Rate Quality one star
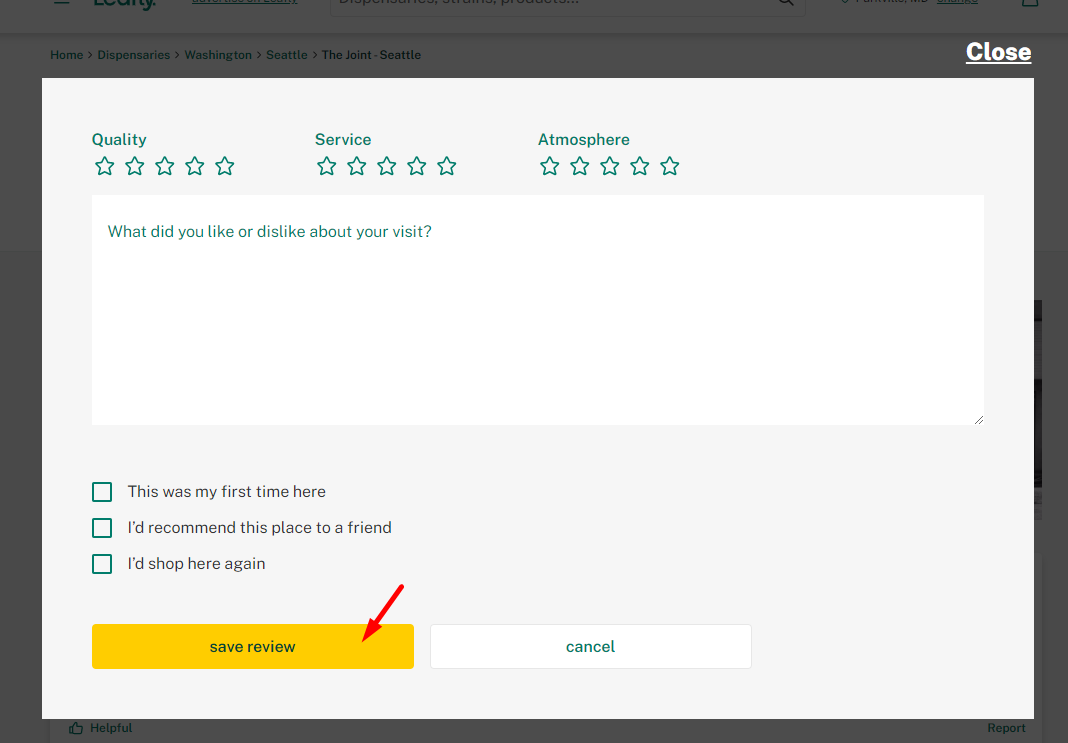 (x=105, y=166)
